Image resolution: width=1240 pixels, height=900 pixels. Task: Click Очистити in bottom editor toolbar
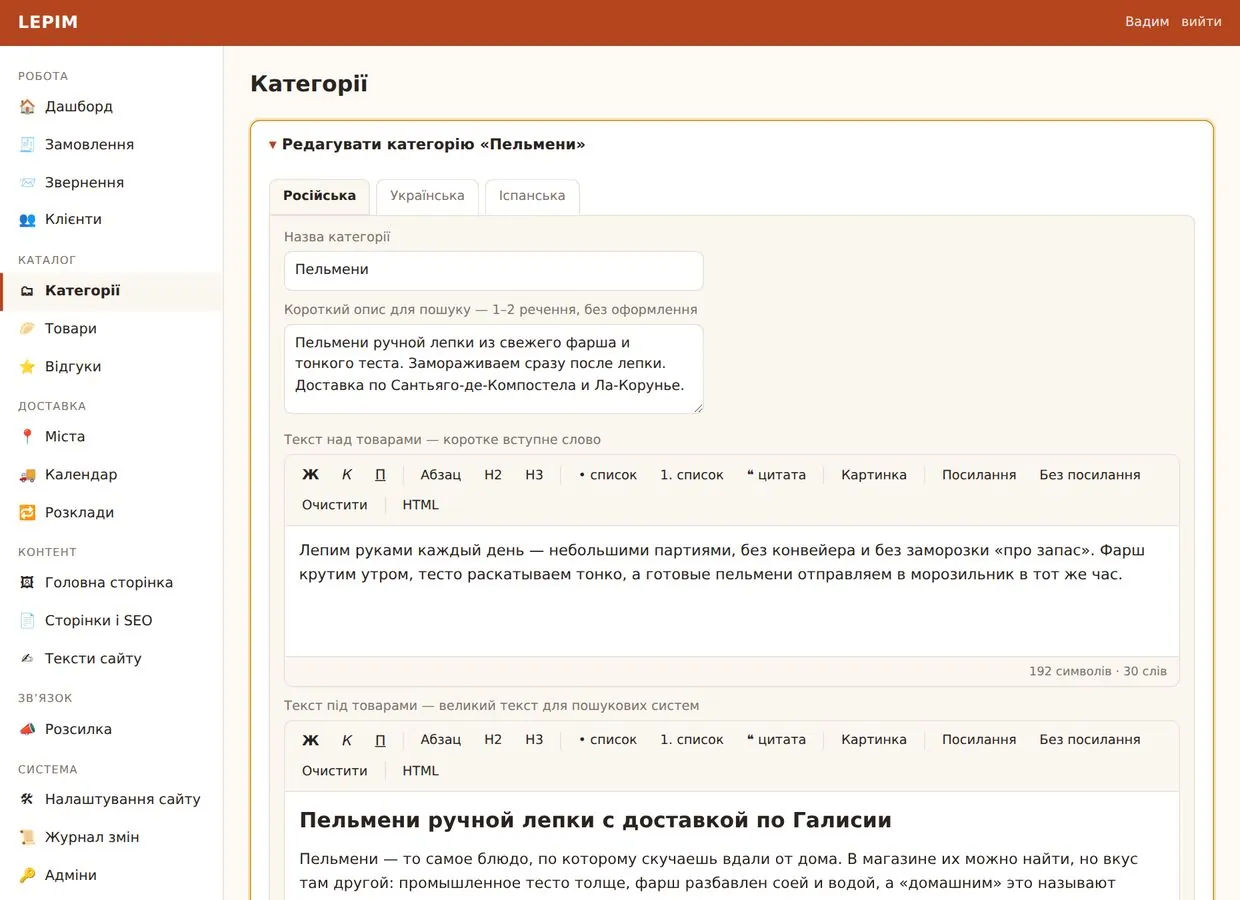(335, 771)
